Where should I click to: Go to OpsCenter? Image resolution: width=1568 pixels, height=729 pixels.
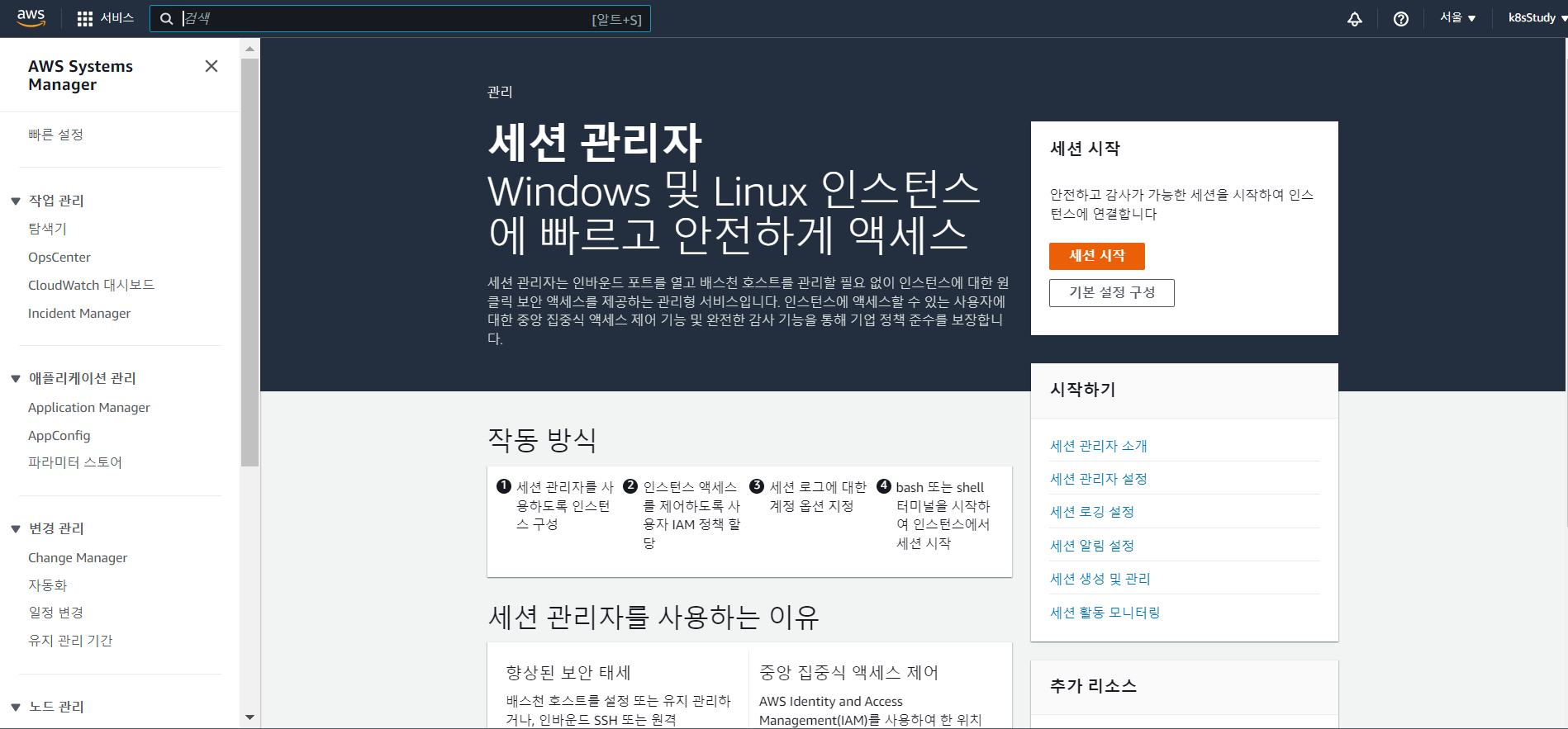pos(59,257)
